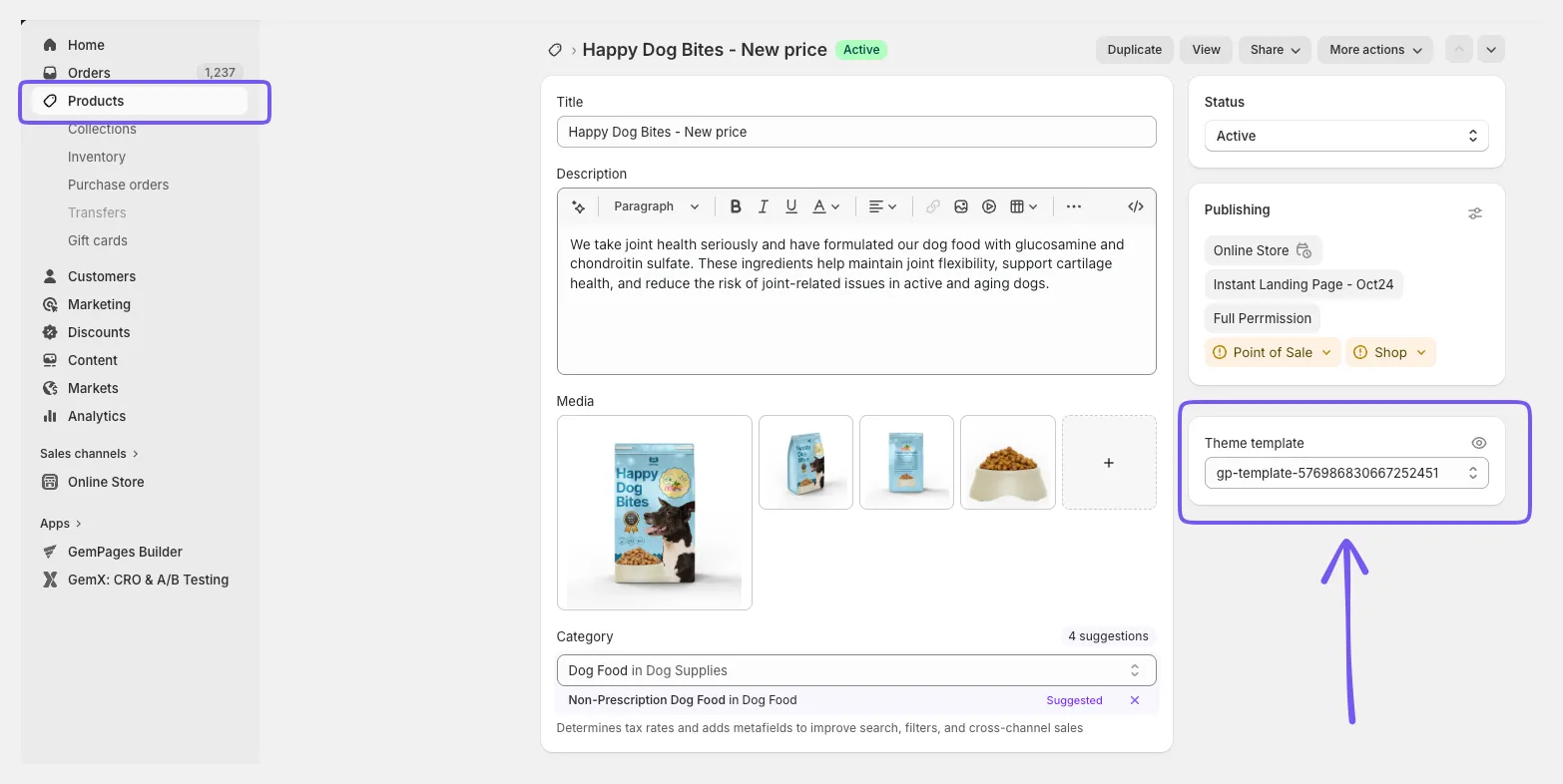Click the next product down arrow
1563x784 pixels.
1491,50
